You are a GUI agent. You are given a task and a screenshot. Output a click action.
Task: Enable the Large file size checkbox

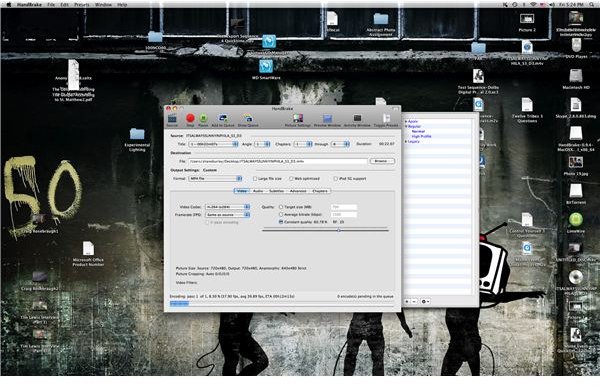tap(255, 179)
